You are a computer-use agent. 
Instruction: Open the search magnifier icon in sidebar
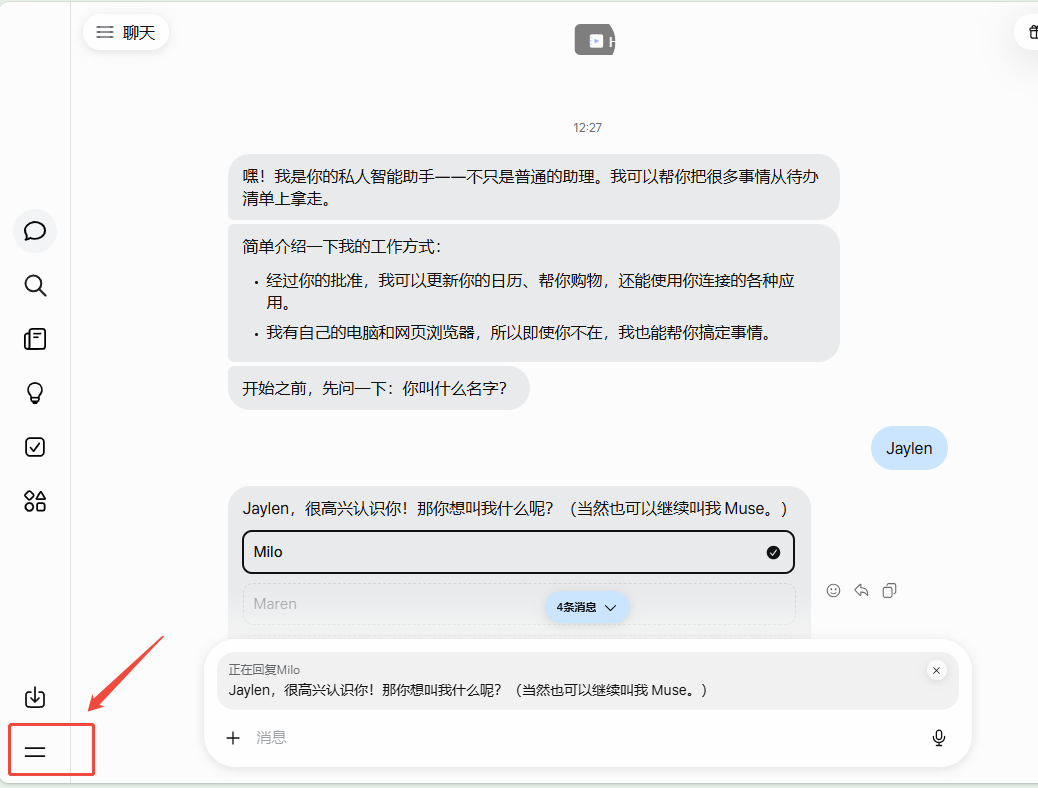tap(34, 285)
